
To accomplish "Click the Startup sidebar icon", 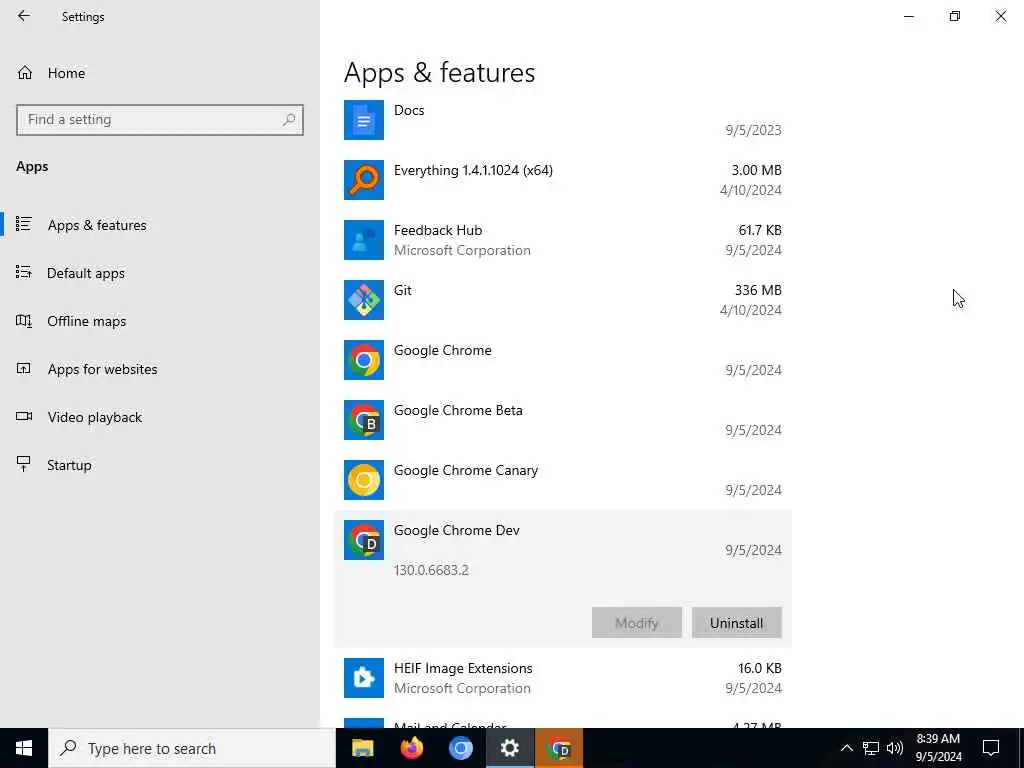I will [x=24, y=464].
